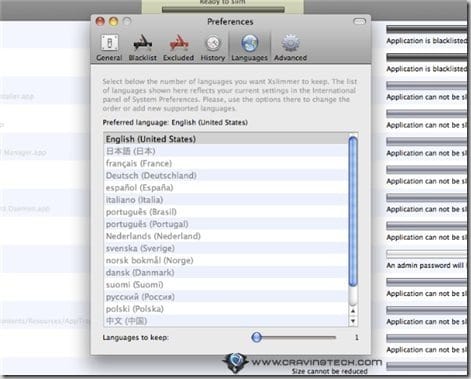Select 中文 (中国) row
Screen dimensions: 471x379
pyautogui.click(x=226, y=321)
